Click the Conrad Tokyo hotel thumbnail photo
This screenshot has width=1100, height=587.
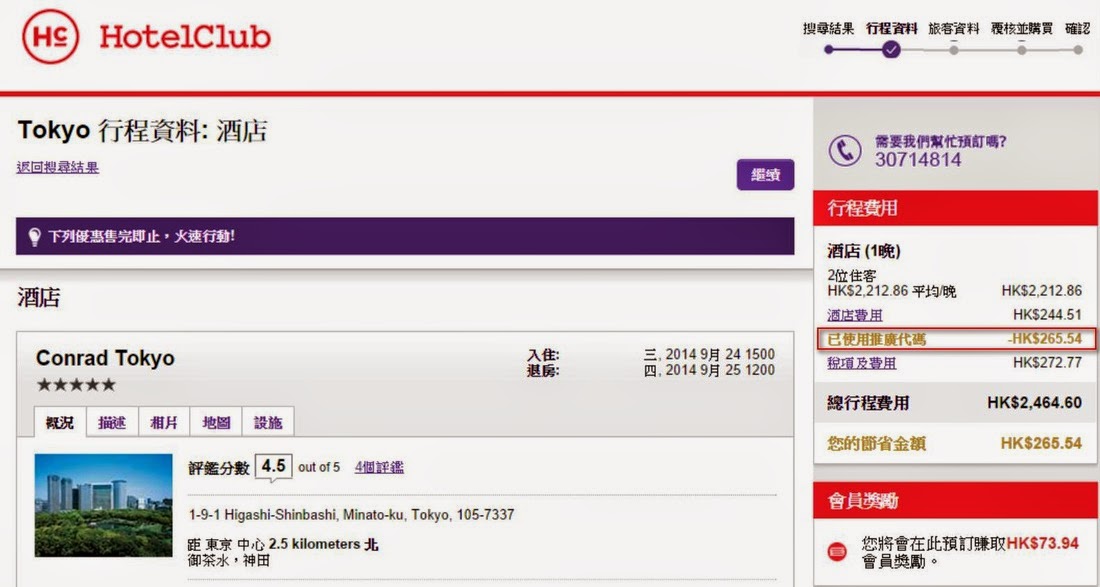(103, 505)
